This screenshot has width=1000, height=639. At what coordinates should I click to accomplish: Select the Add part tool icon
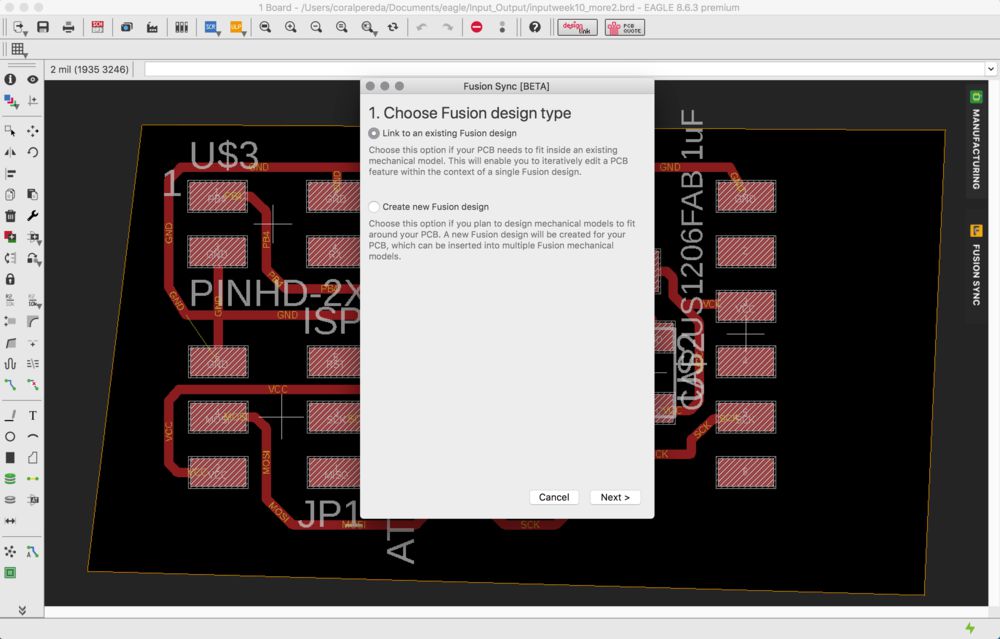(10, 237)
